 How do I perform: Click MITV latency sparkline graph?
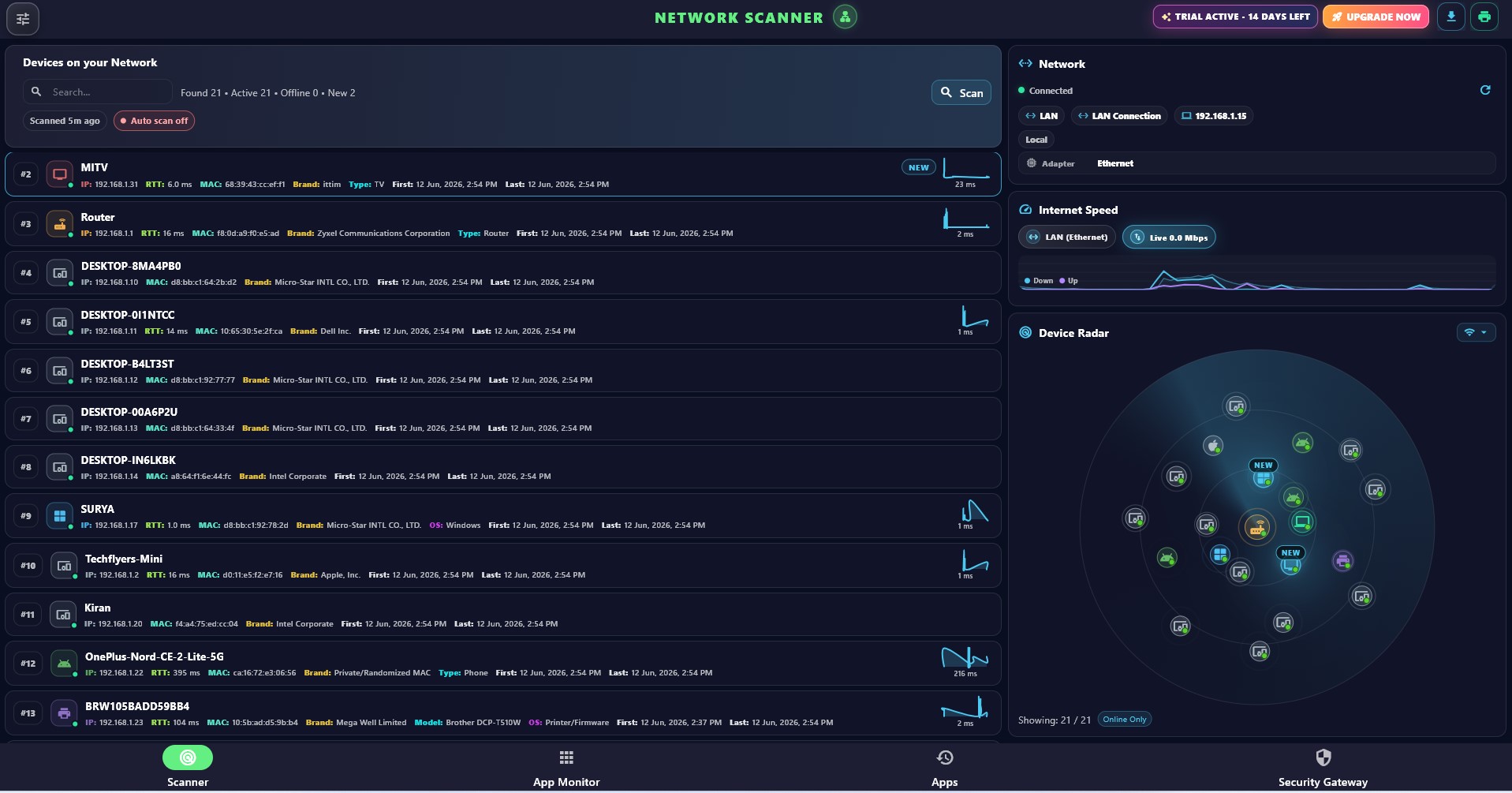point(965,169)
